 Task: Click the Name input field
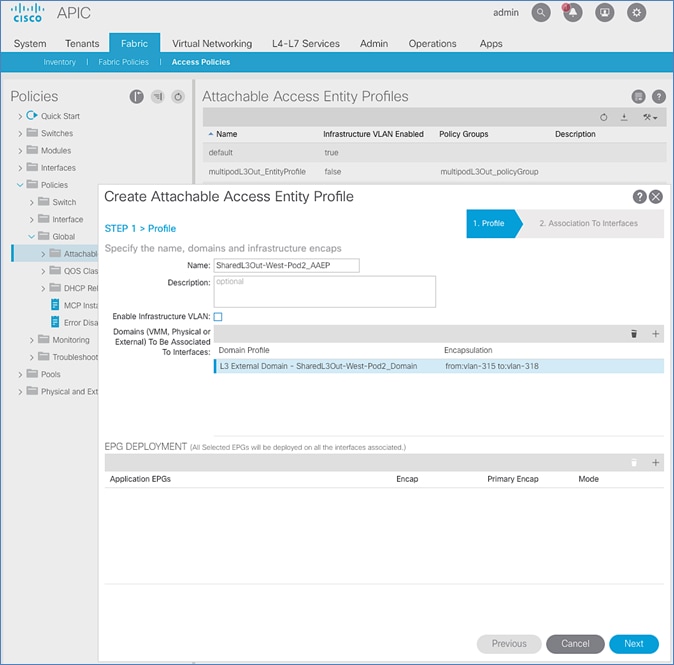pyautogui.click(x=287, y=265)
